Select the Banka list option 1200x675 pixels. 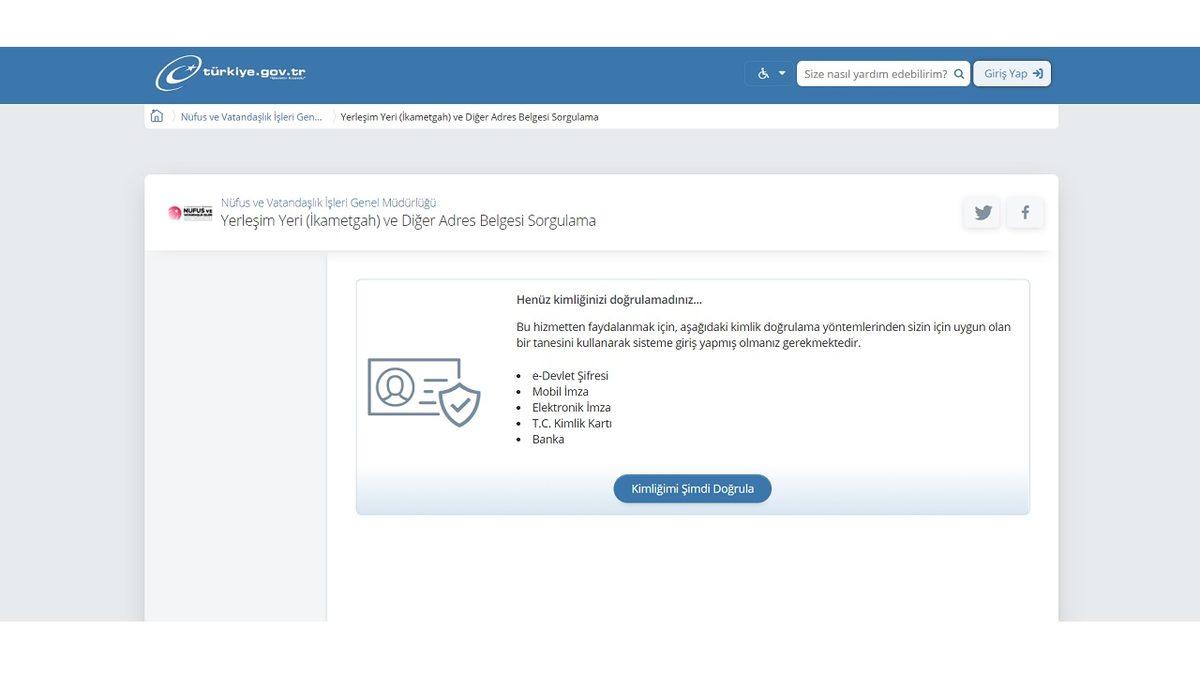pos(550,438)
